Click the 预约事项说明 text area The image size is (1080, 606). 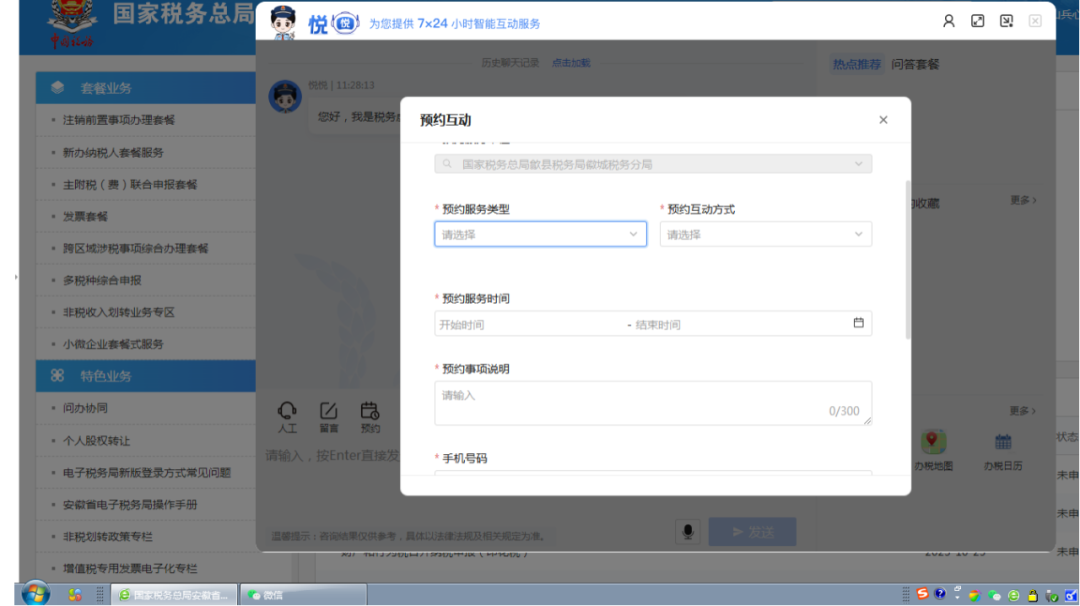pos(653,403)
